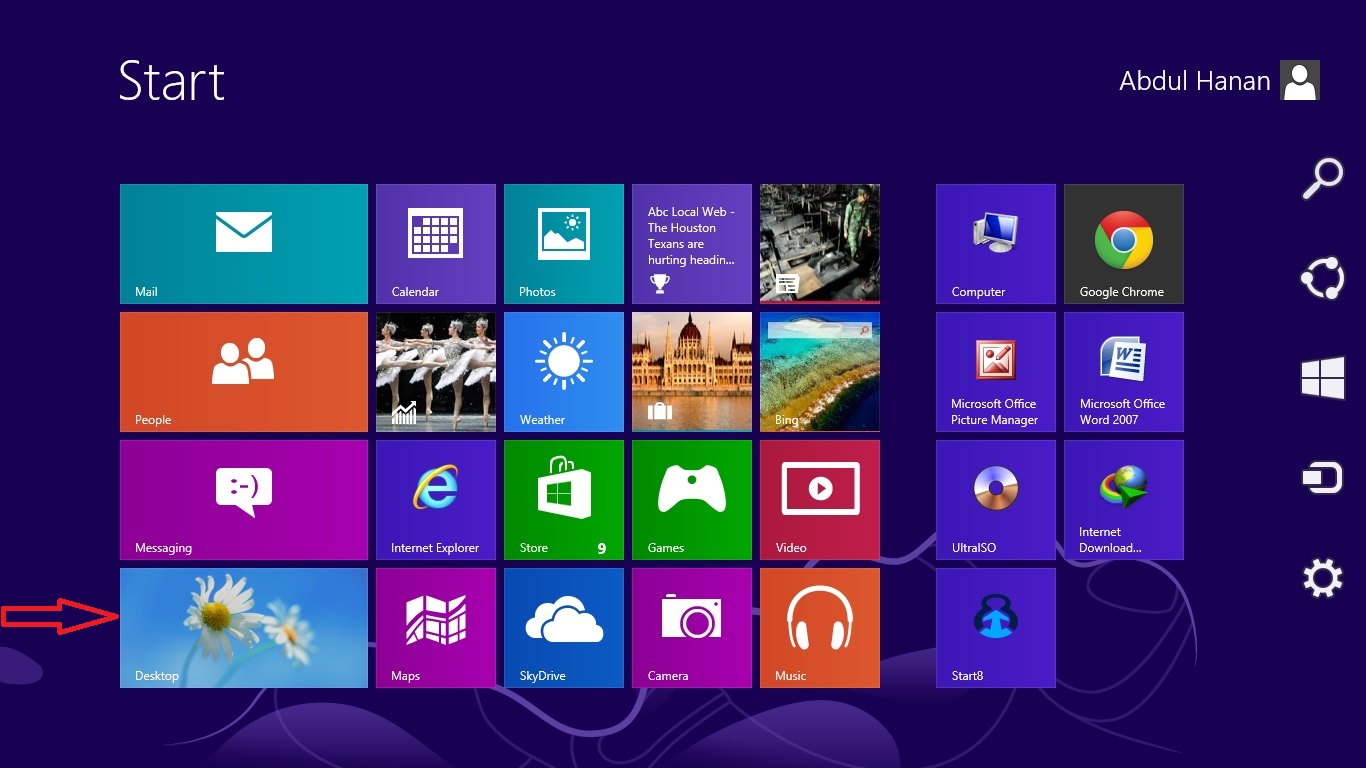The image size is (1366, 768).
Task: Click the user account picture
Action: tap(1300, 80)
